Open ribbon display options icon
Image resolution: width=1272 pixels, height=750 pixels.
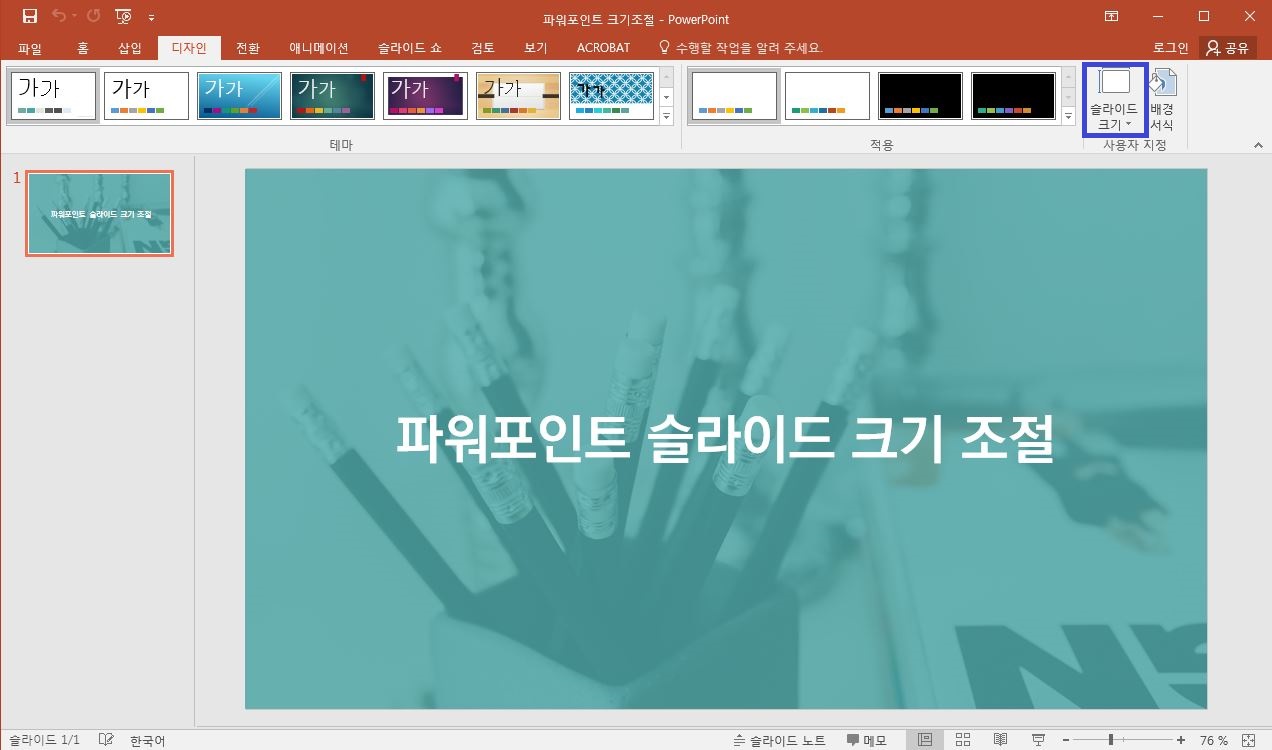(x=1111, y=17)
